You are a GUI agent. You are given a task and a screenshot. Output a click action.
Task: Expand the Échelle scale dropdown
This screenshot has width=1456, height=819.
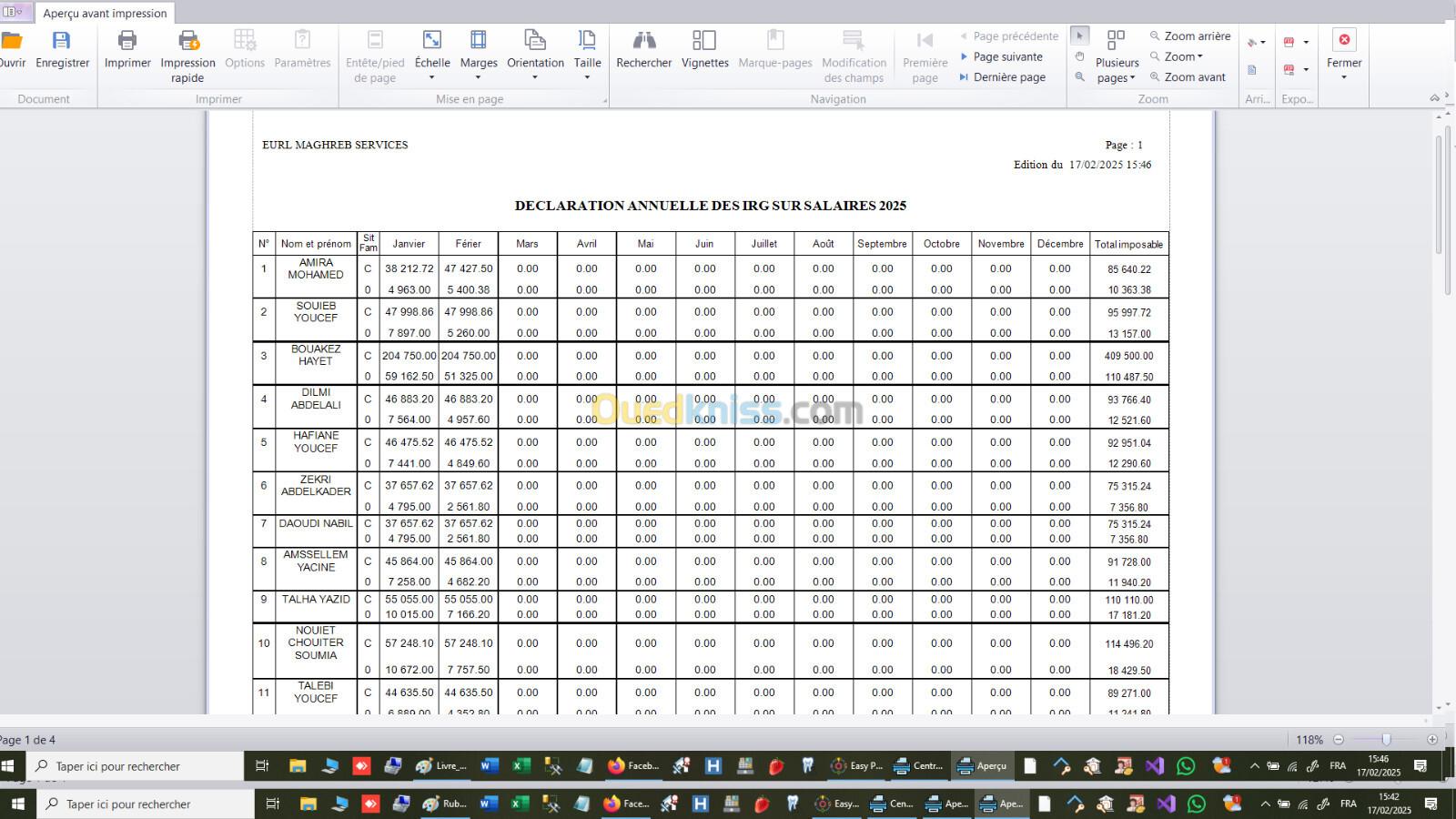coord(432,77)
